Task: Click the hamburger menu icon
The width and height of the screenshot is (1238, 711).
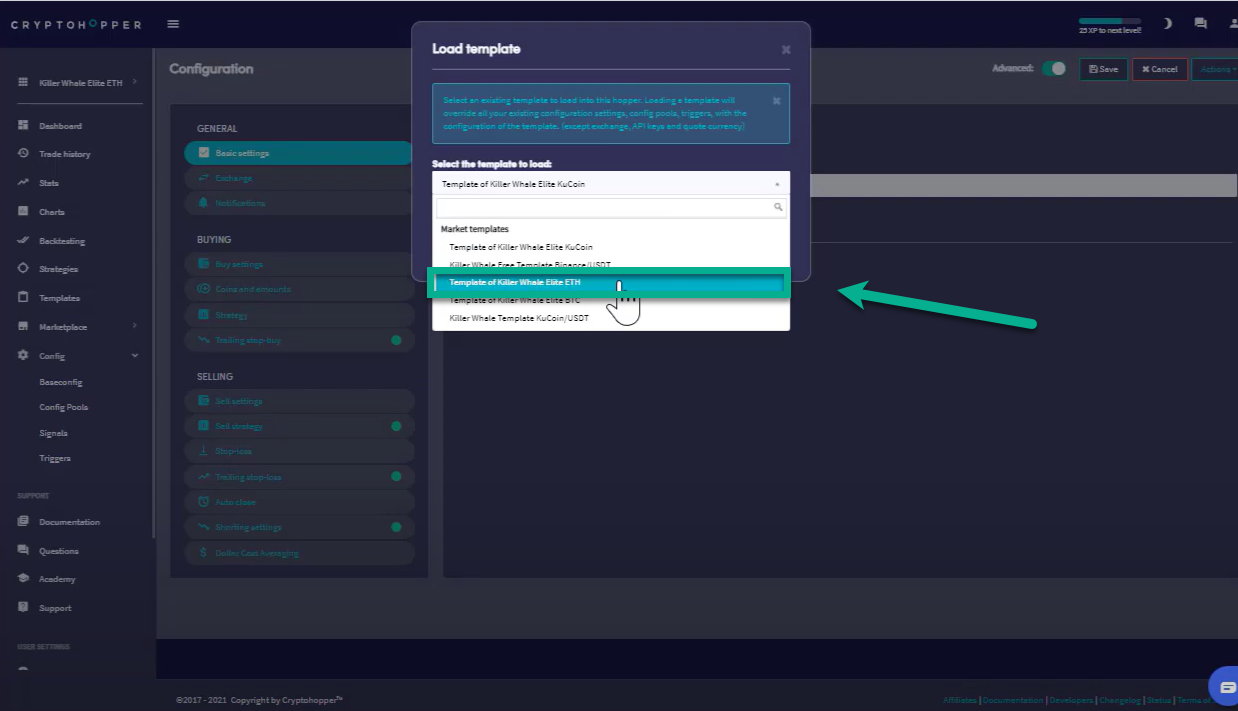Action: coord(174,24)
